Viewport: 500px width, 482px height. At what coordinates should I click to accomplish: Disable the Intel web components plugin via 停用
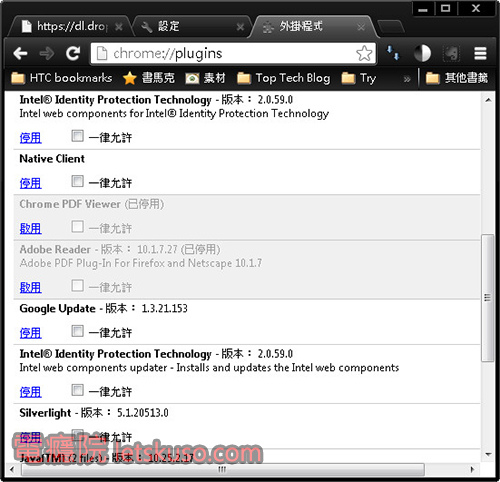point(30,138)
